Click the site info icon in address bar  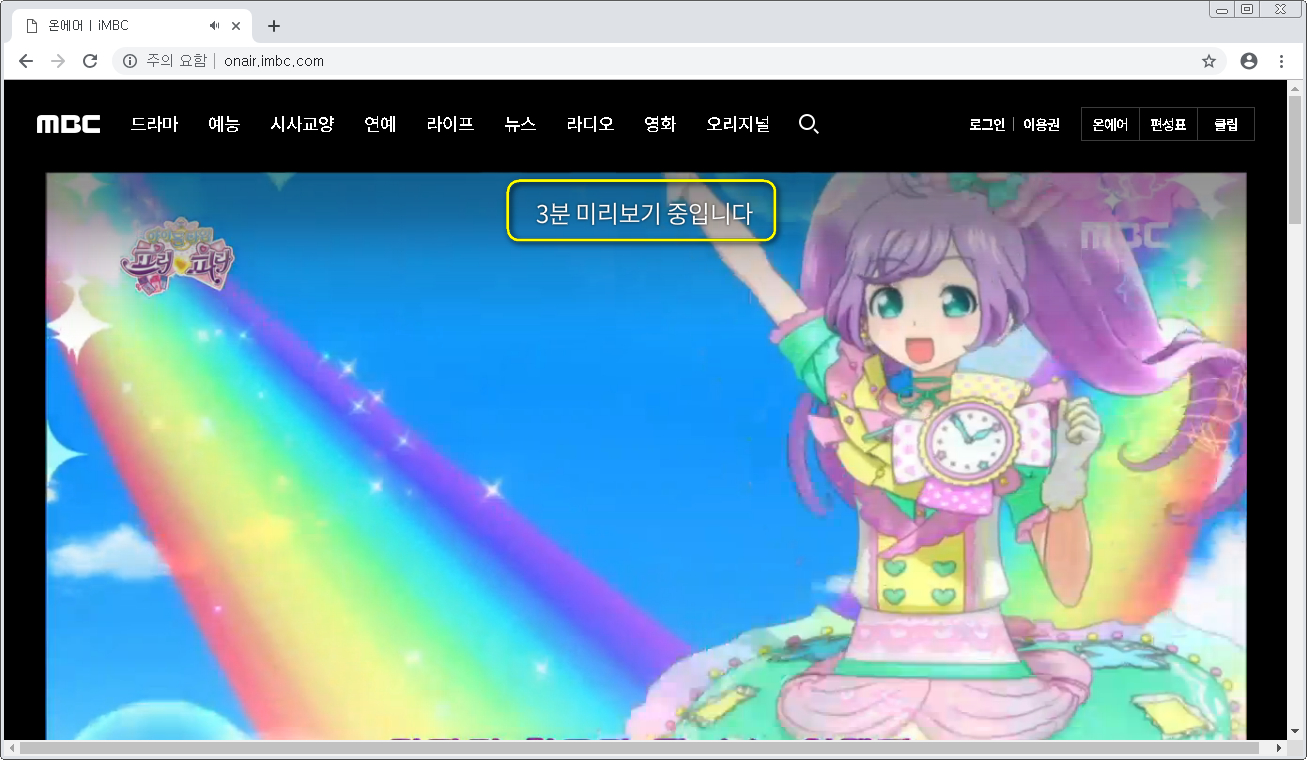click(130, 61)
